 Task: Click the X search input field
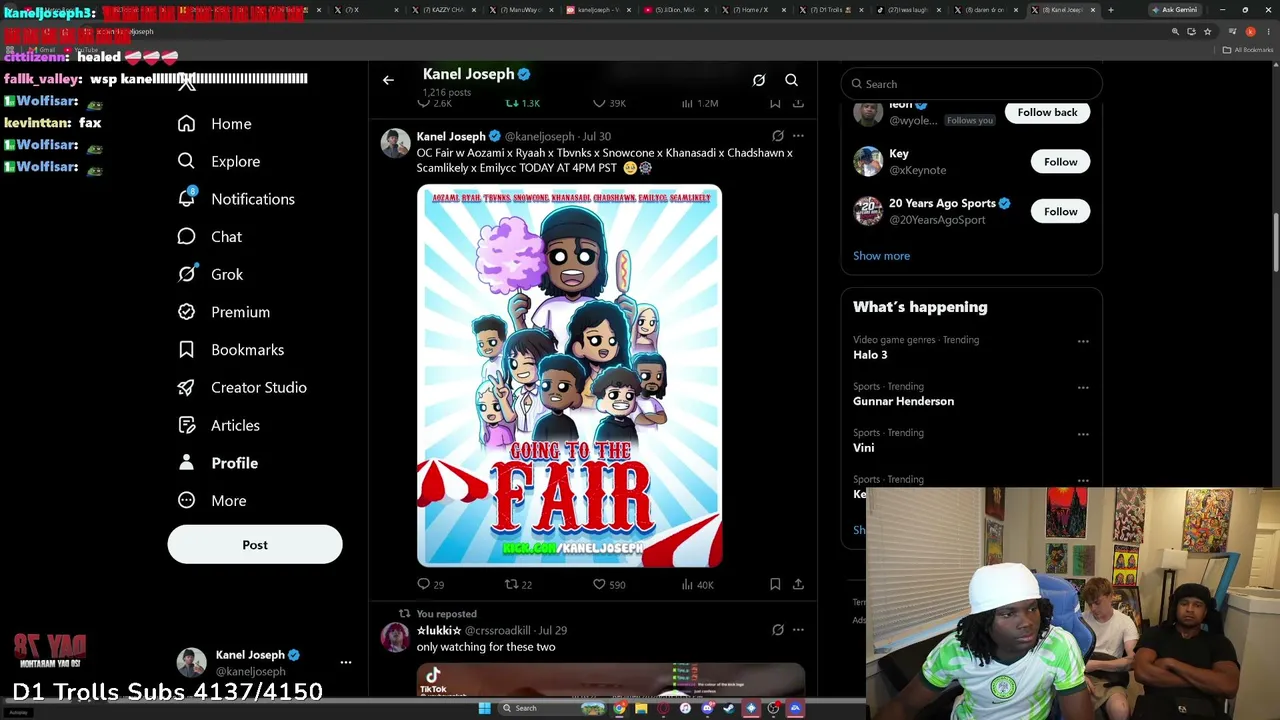(972, 84)
